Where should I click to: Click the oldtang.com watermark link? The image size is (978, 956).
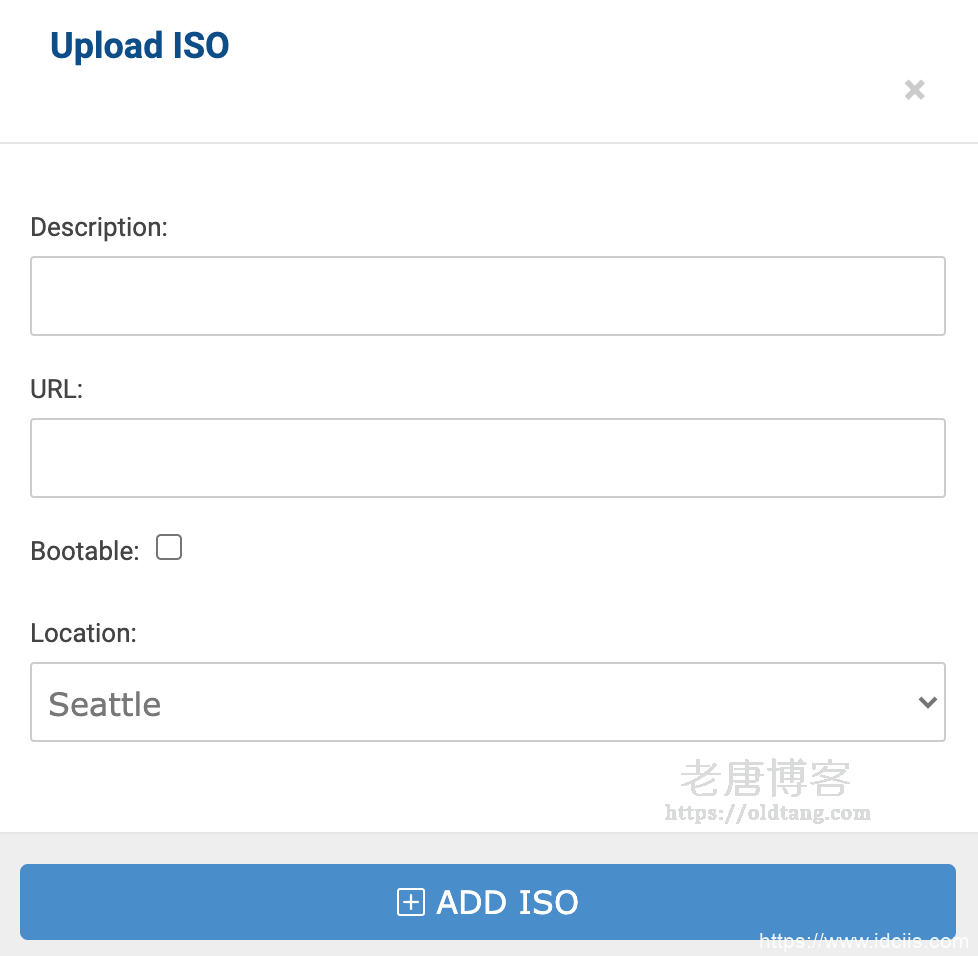(x=768, y=813)
